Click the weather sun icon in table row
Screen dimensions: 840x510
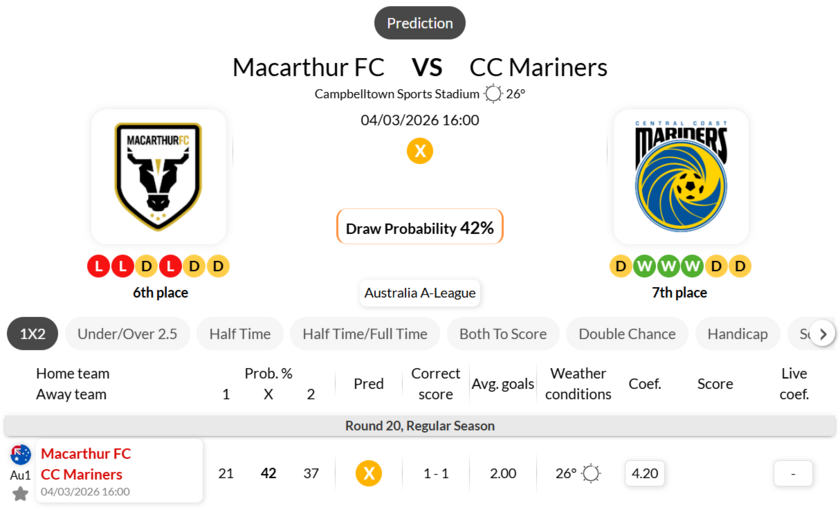(591, 473)
